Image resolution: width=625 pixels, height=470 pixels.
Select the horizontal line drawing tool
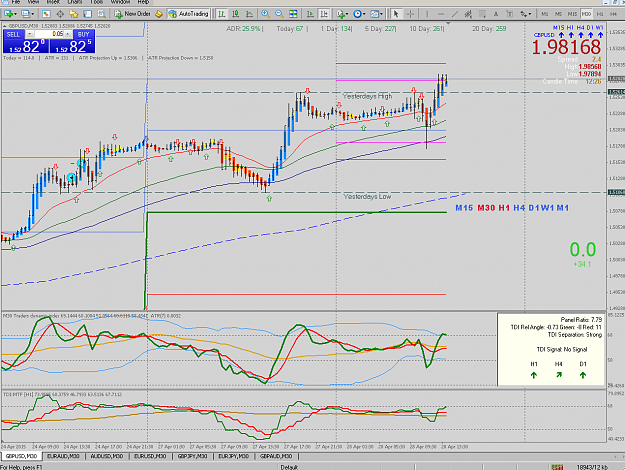click(440, 14)
